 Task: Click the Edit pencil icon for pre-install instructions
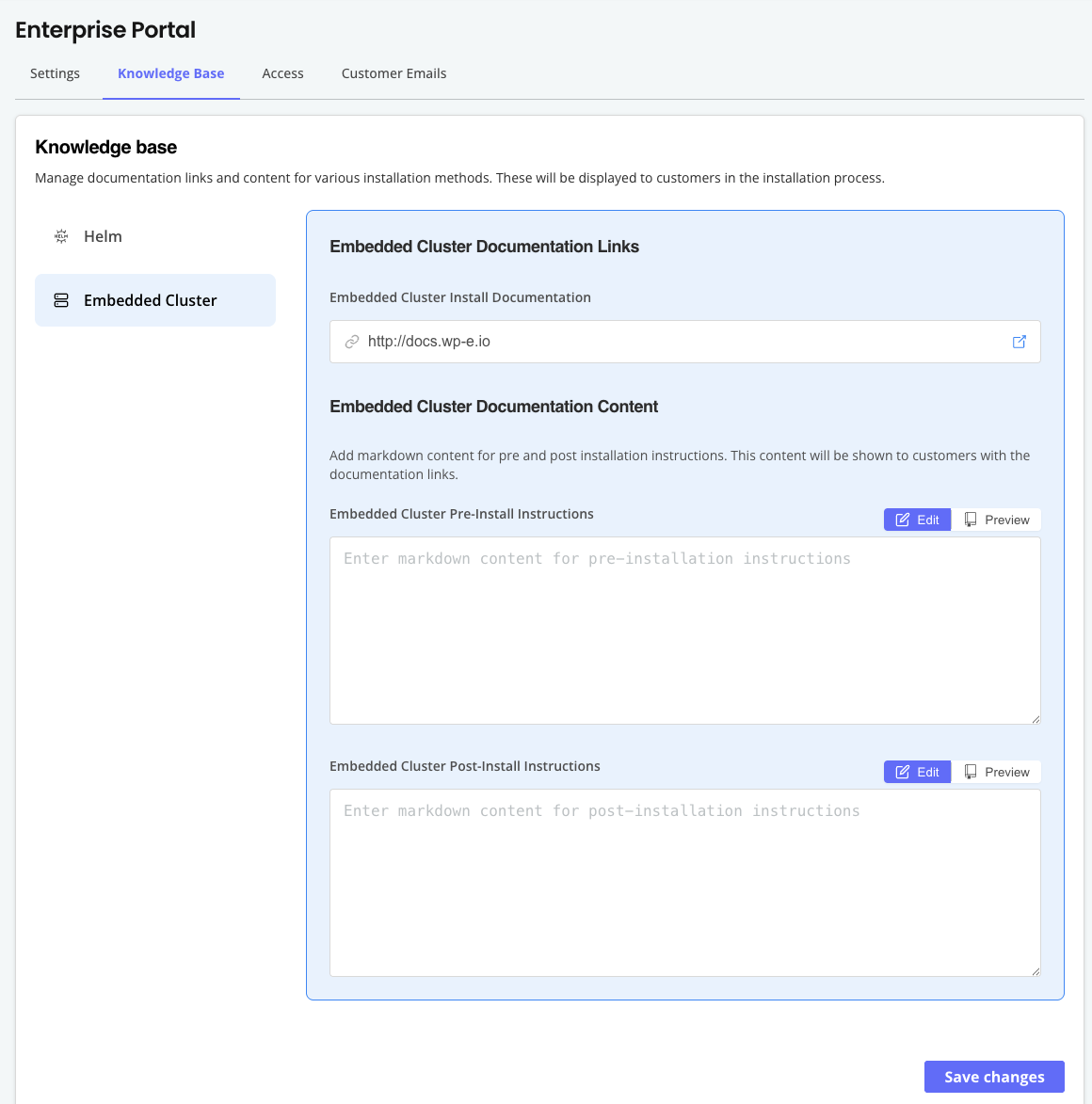pyautogui.click(x=905, y=519)
